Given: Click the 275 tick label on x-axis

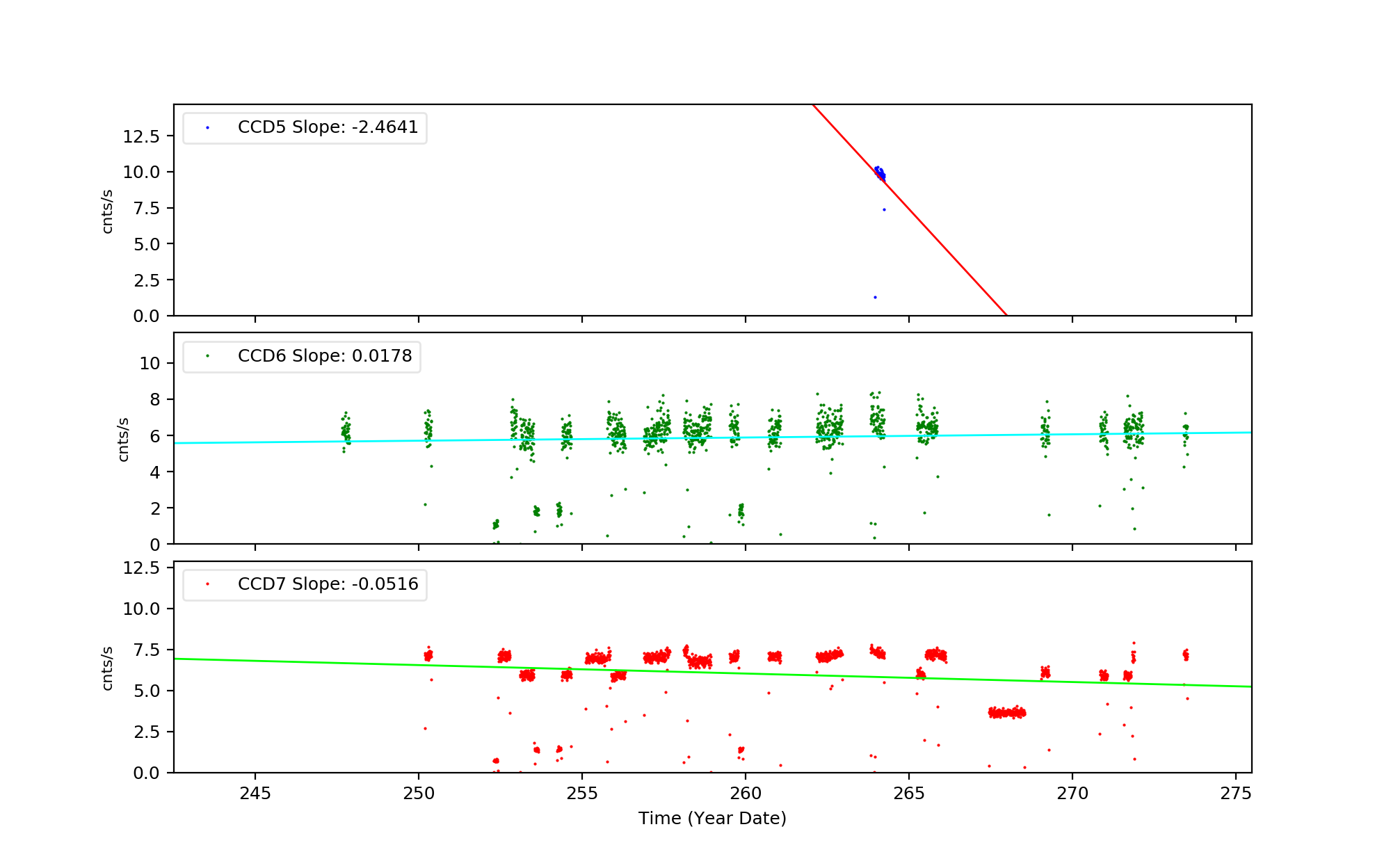Looking at the screenshot, I should (1236, 794).
